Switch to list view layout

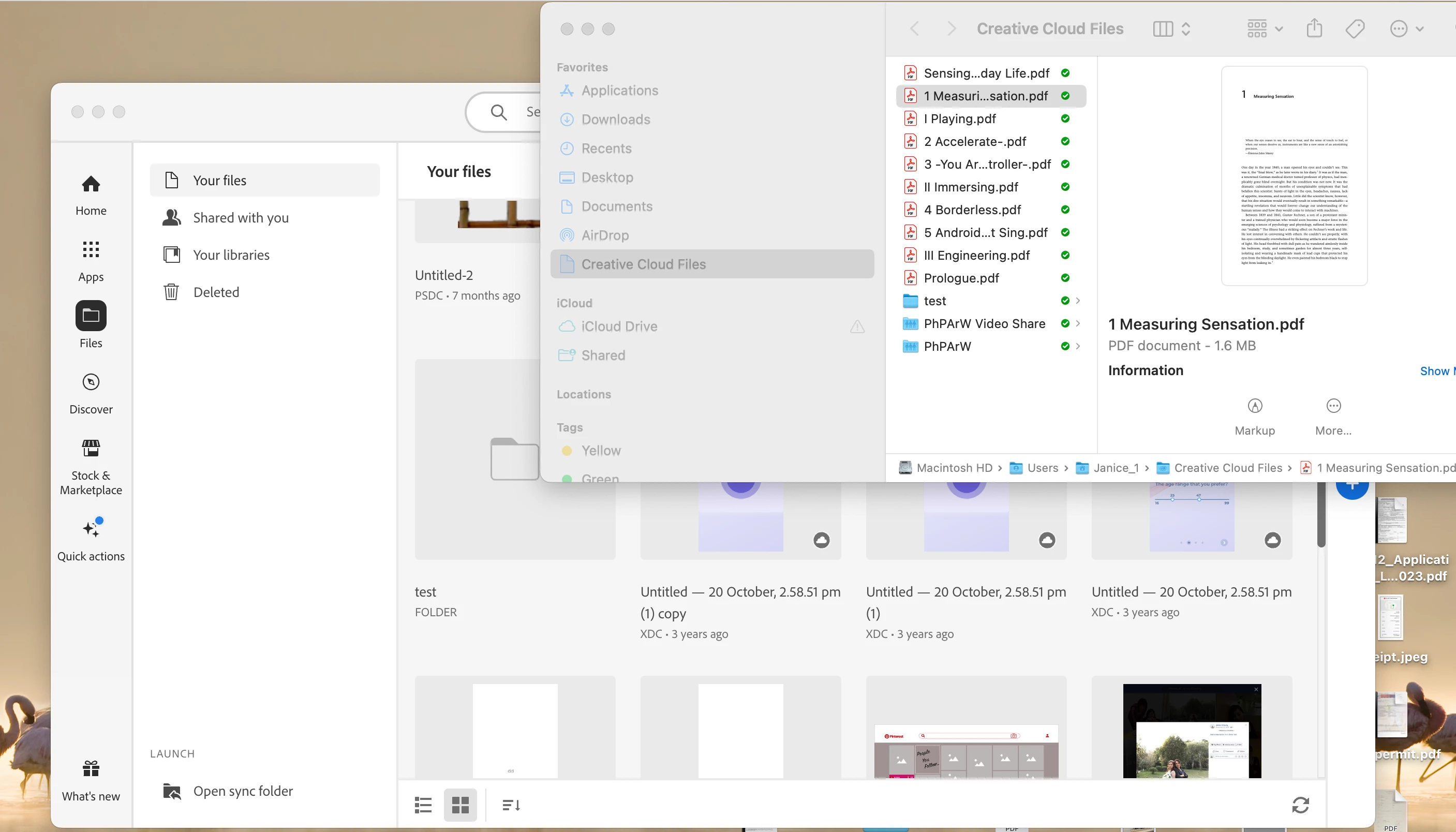pos(423,805)
